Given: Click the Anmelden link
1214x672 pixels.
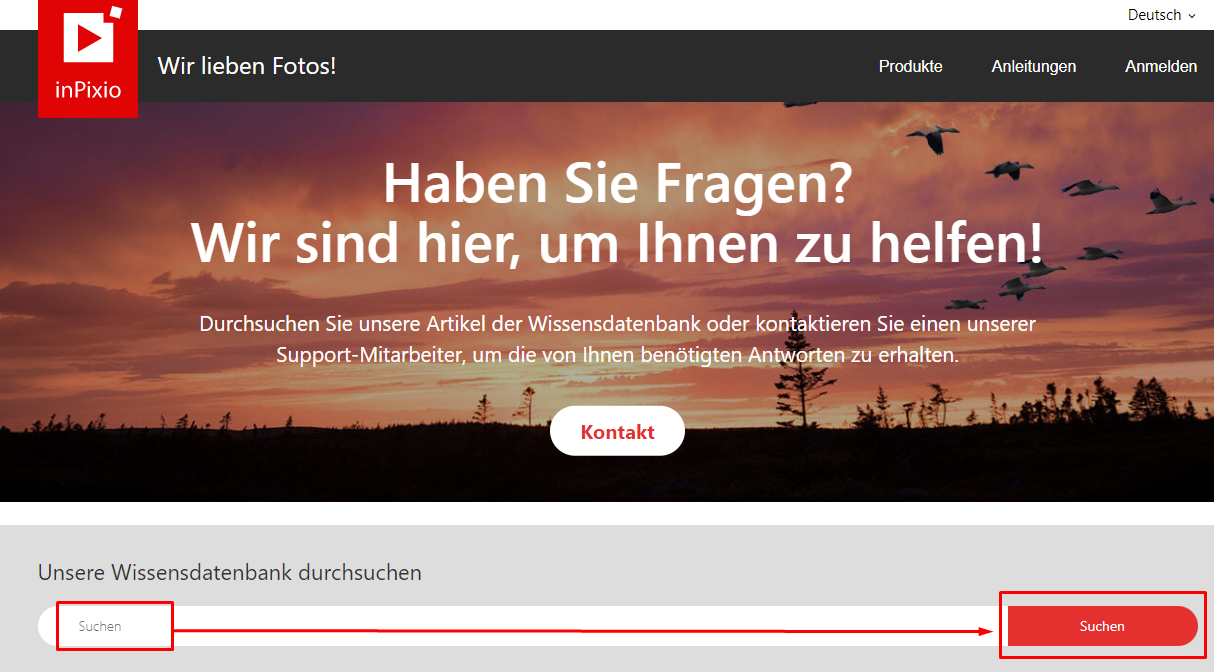Looking at the screenshot, I should (1161, 66).
